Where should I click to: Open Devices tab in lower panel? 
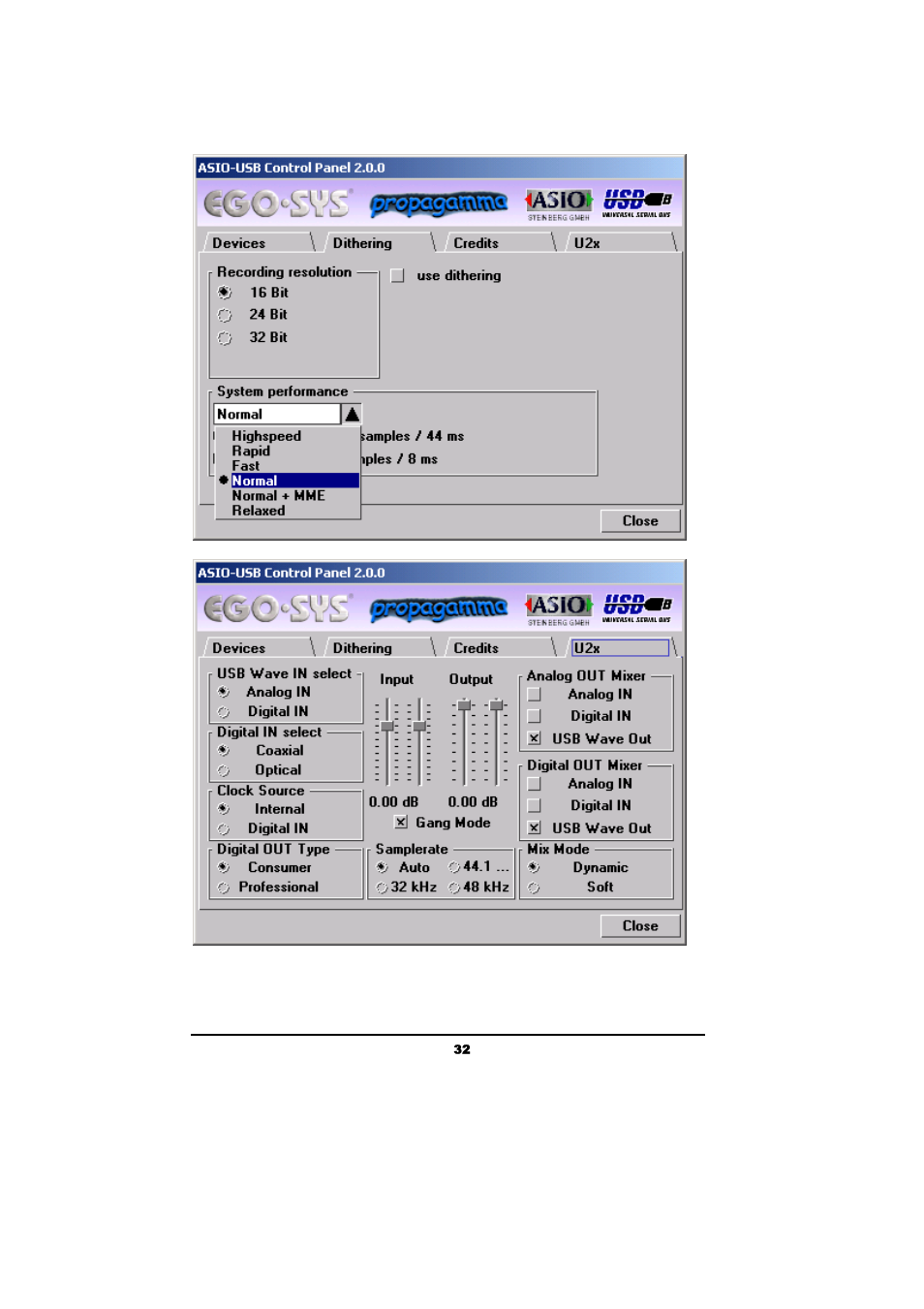259,648
